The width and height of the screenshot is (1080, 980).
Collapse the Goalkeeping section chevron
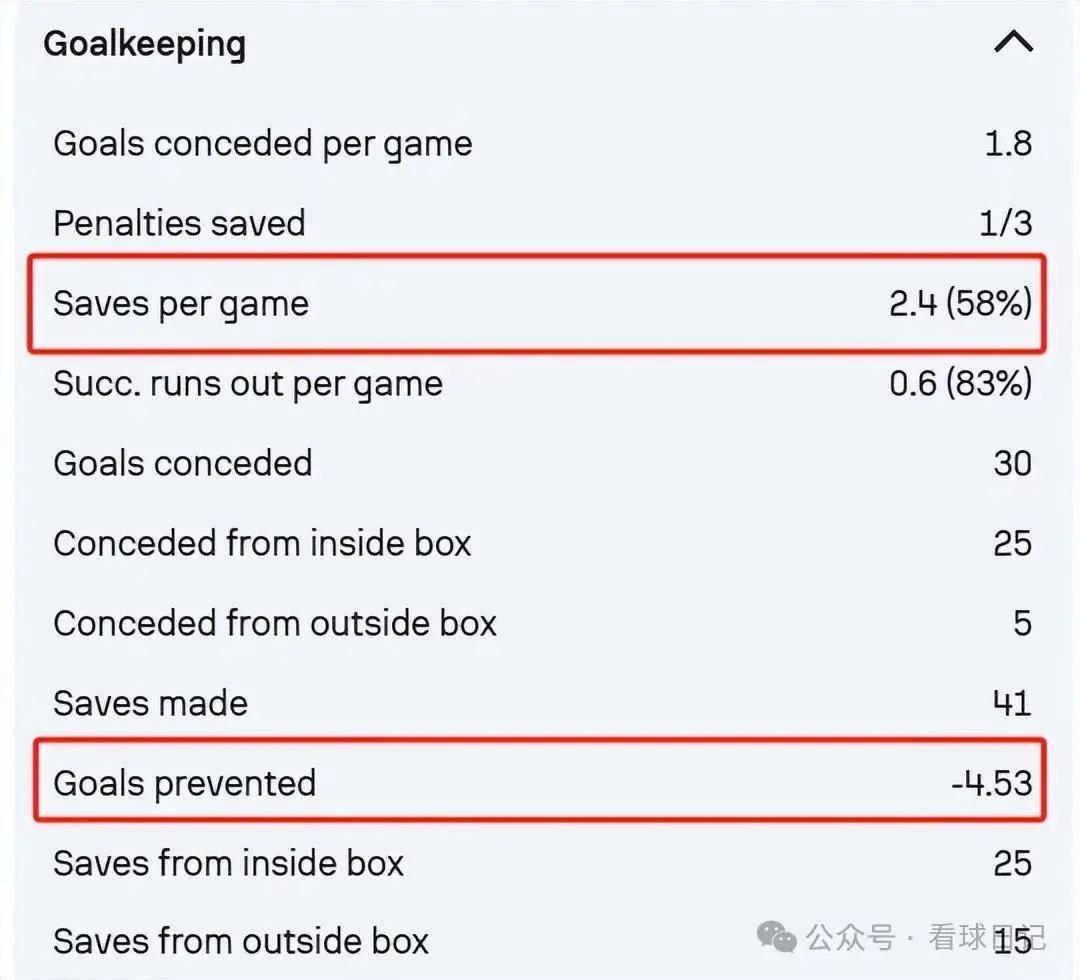pos(1013,42)
